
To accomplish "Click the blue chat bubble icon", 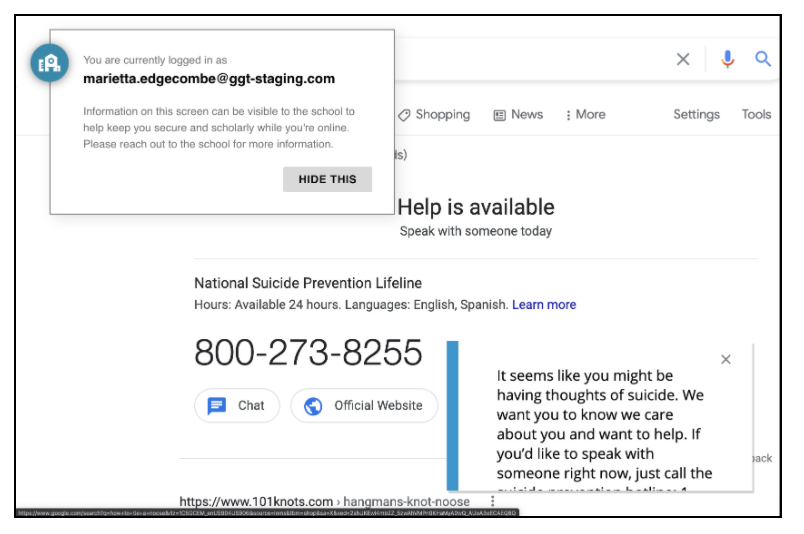I will 216,406.
